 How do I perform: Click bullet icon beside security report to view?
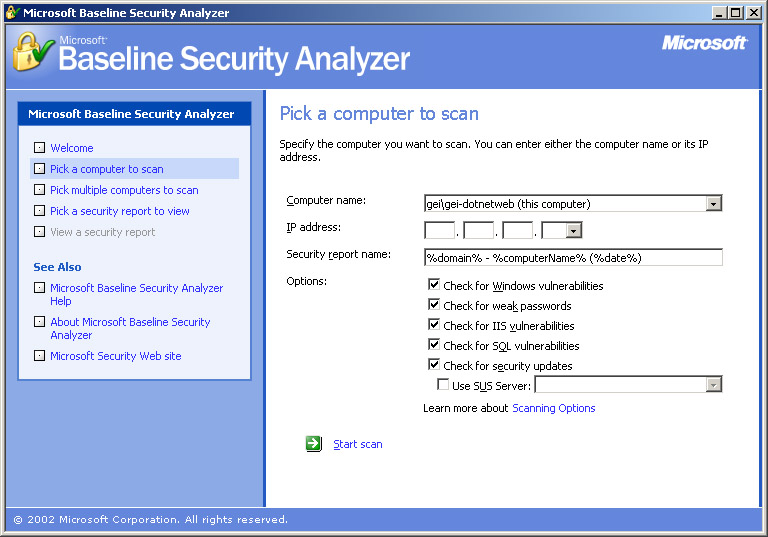click(39, 211)
